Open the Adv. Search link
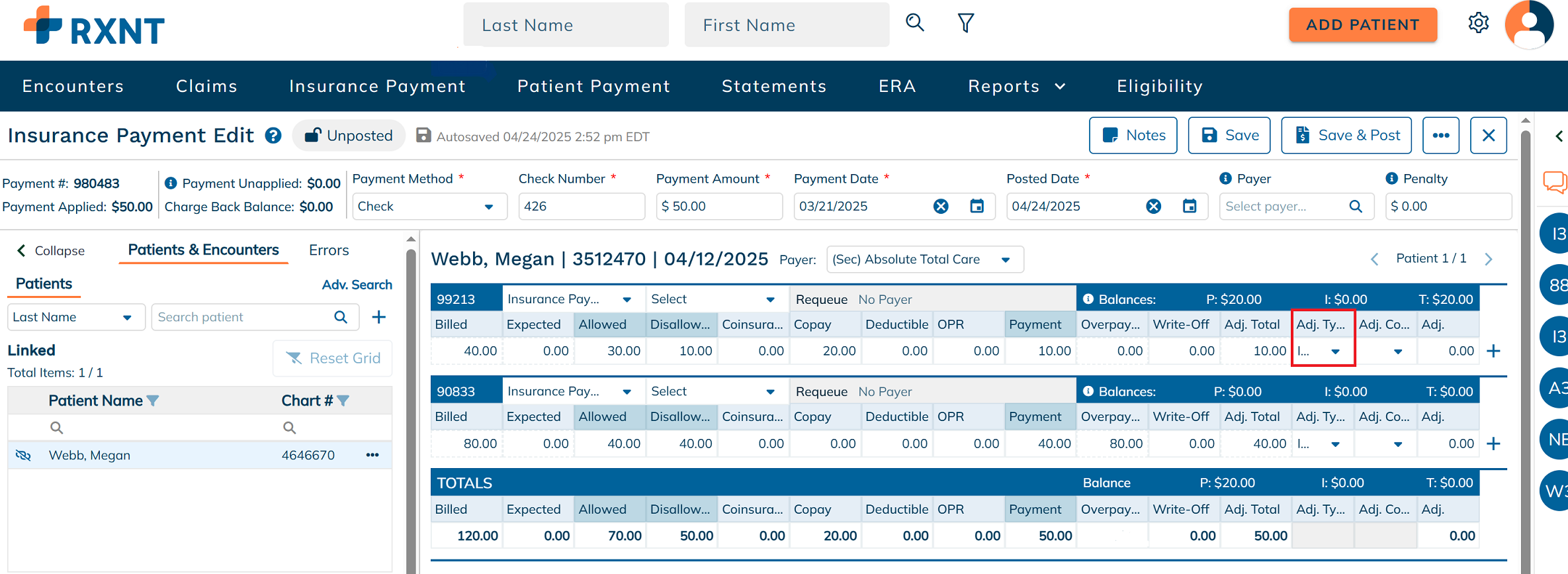The height and width of the screenshot is (574, 1568). click(x=357, y=285)
